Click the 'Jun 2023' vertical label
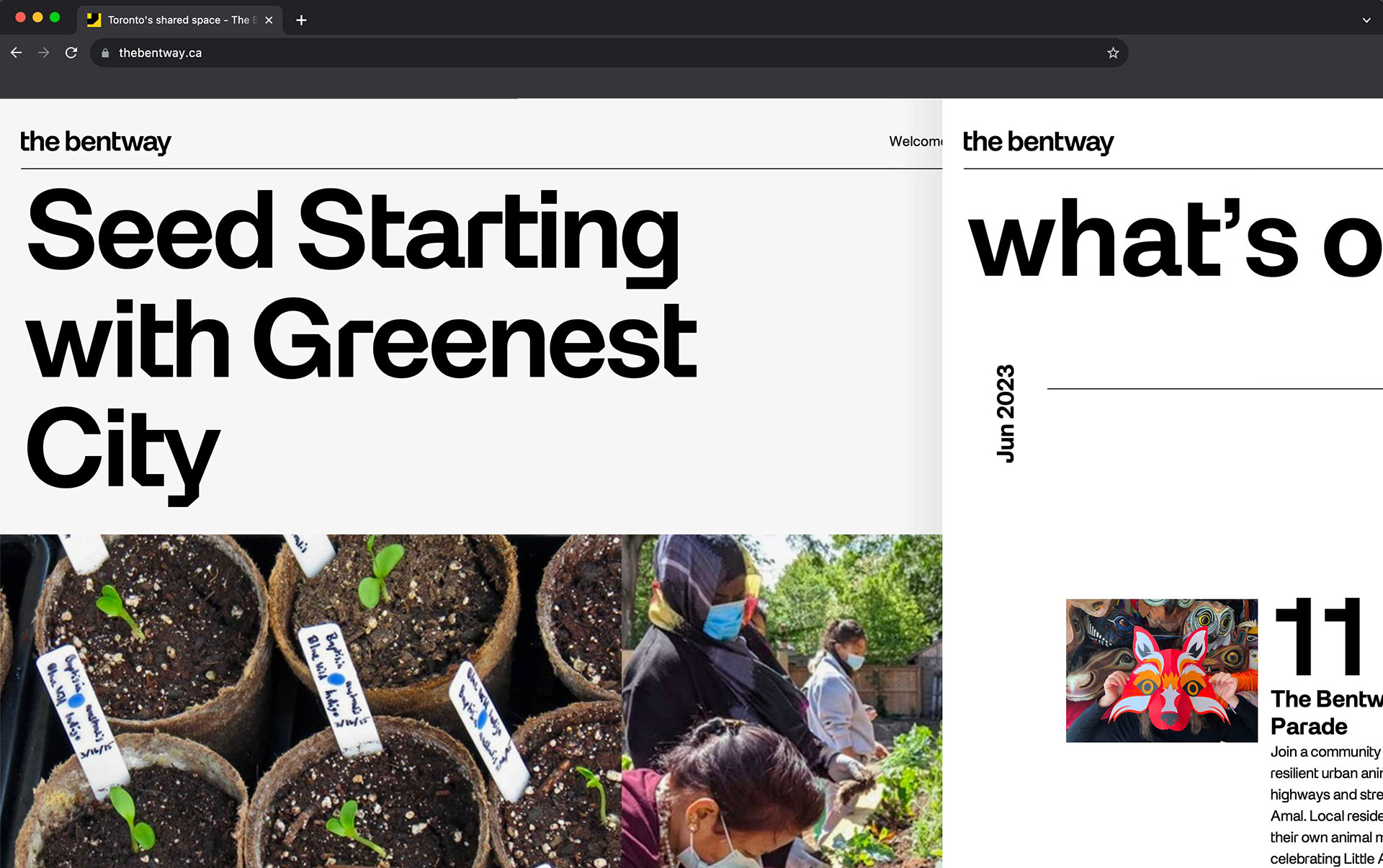The image size is (1383, 868). [x=1006, y=413]
